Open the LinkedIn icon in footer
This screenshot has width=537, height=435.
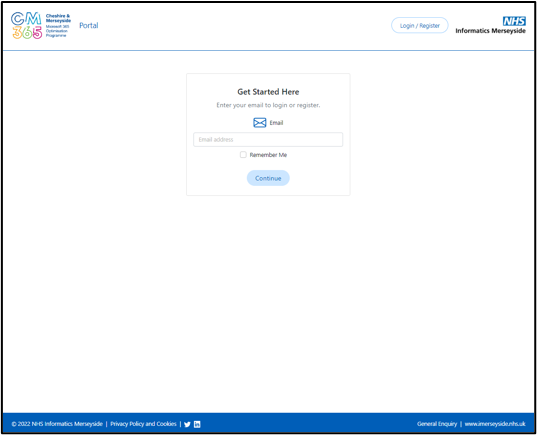[x=197, y=424]
